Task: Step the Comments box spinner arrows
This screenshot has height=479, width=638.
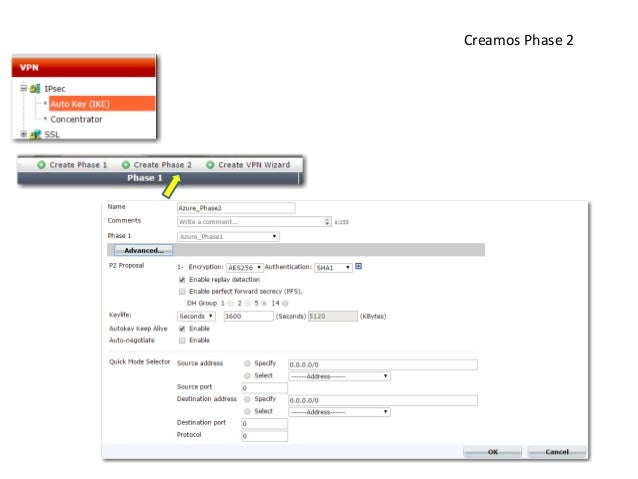Action: [x=328, y=222]
